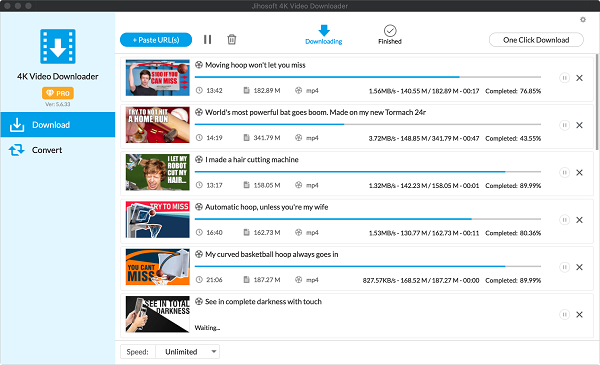Click the 'Try to miss' hoop thumbnail
The height and width of the screenshot is (365, 600).
[x=158, y=220]
